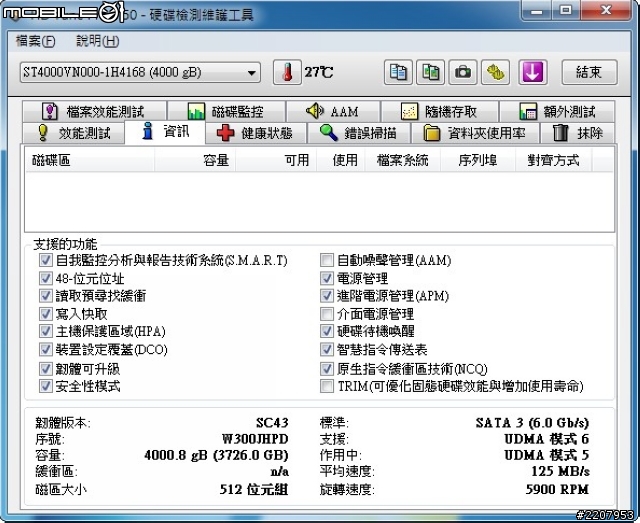Select the 資訊 tab
Screen dimensions: 640x523
[165, 131]
